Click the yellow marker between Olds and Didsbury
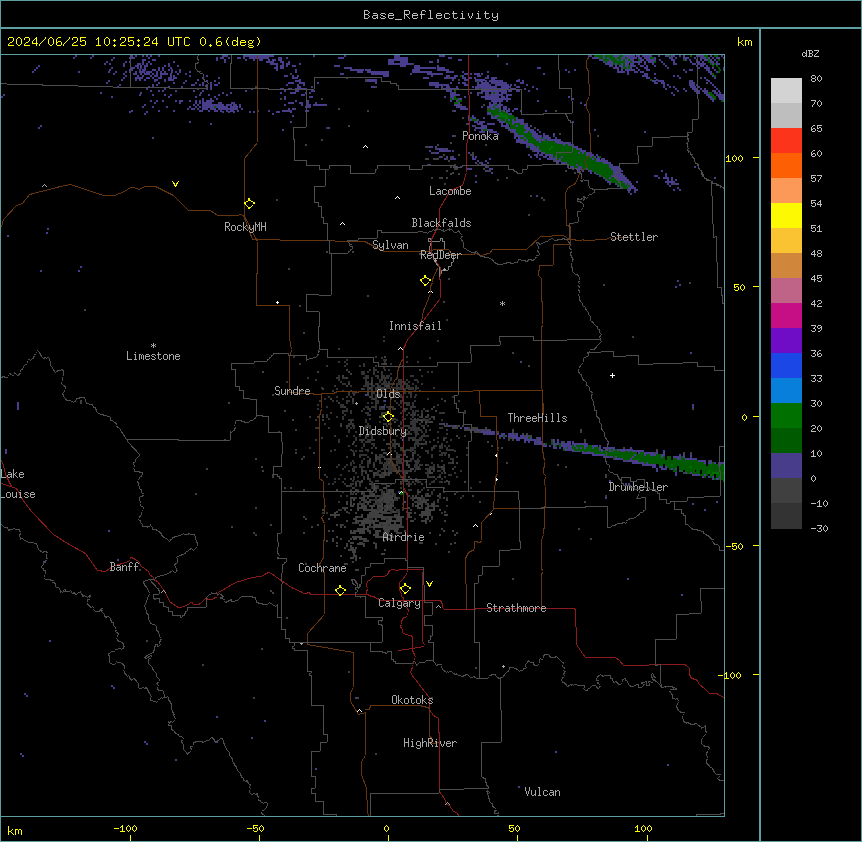 (388, 417)
